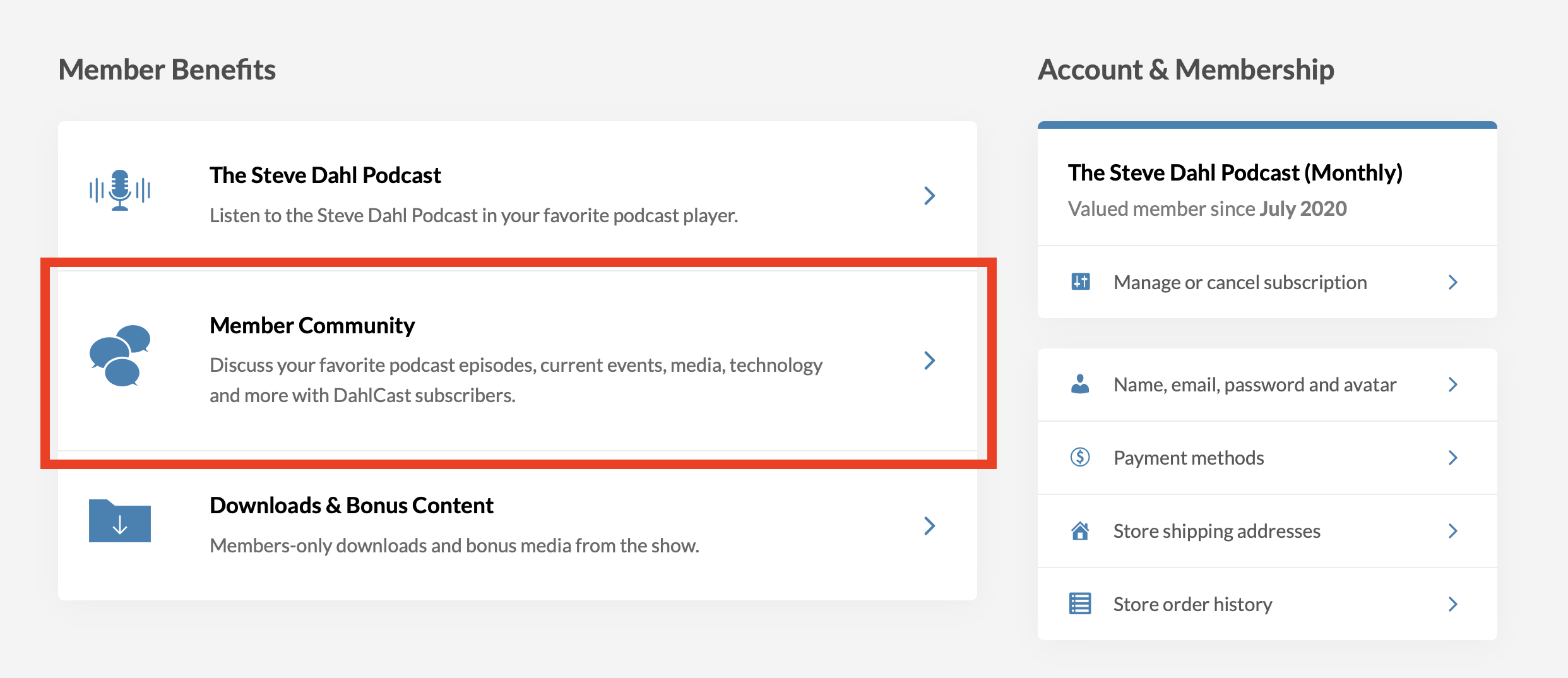1568x678 pixels.
Task: Open chevron for Downloads & Bonus Content
Action: point(929,526)
